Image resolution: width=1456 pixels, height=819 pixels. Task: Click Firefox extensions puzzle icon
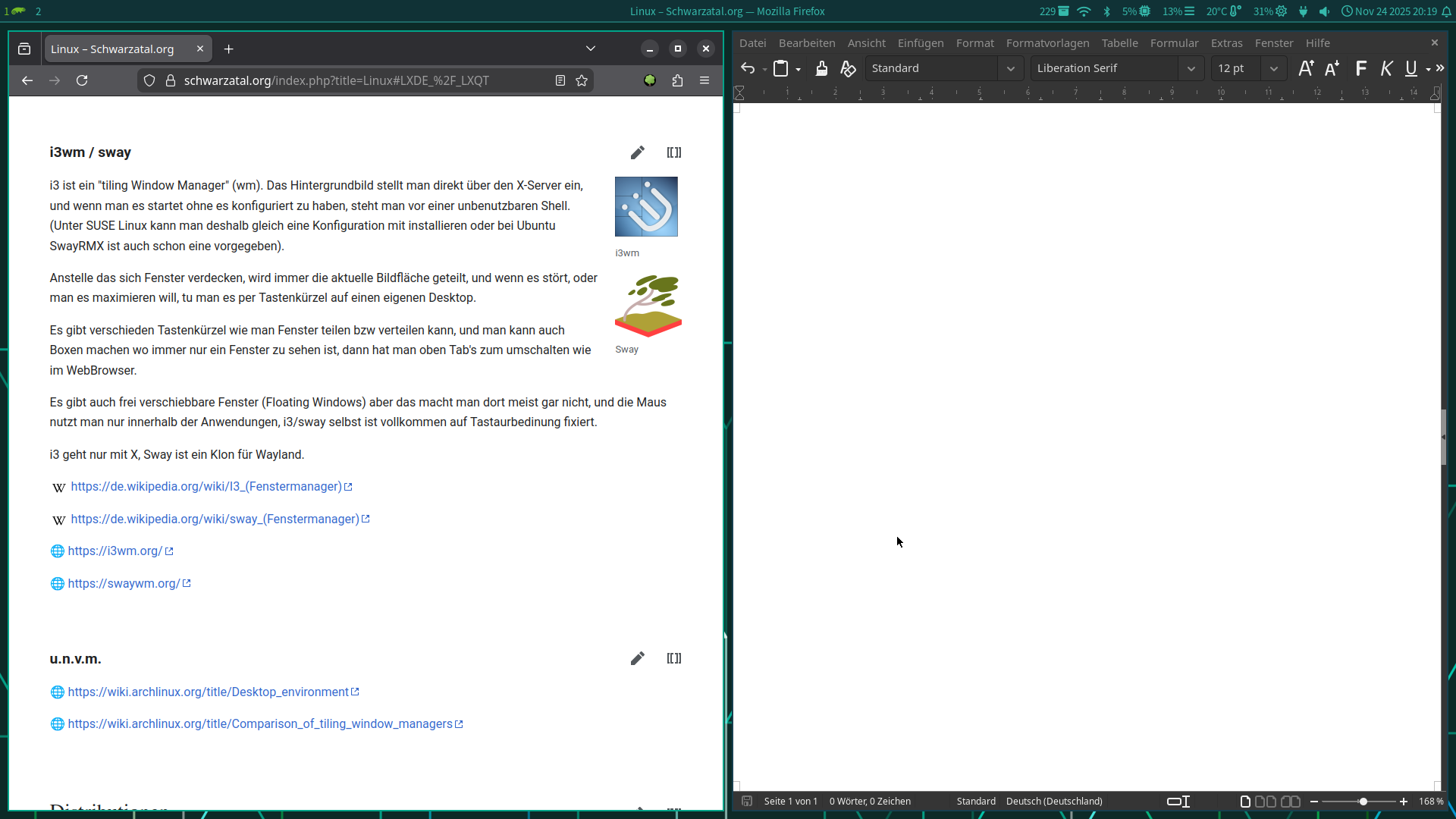(677, 80)
